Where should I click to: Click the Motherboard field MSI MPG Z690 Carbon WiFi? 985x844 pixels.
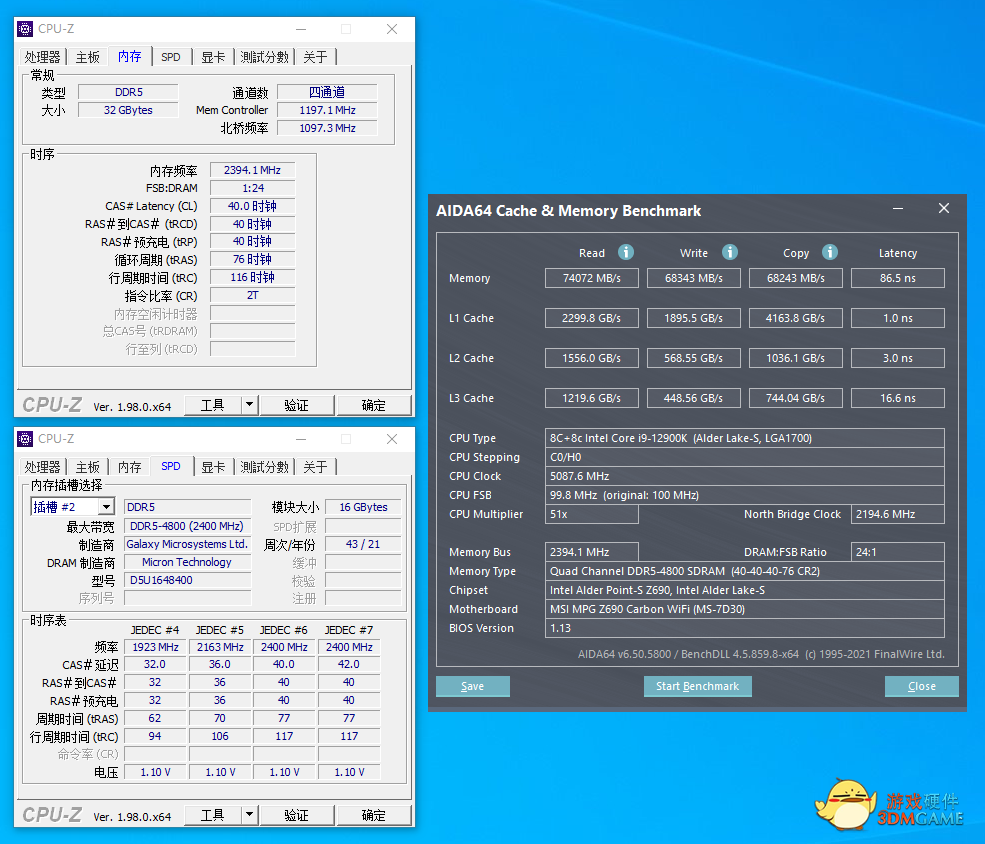point(744,609)
